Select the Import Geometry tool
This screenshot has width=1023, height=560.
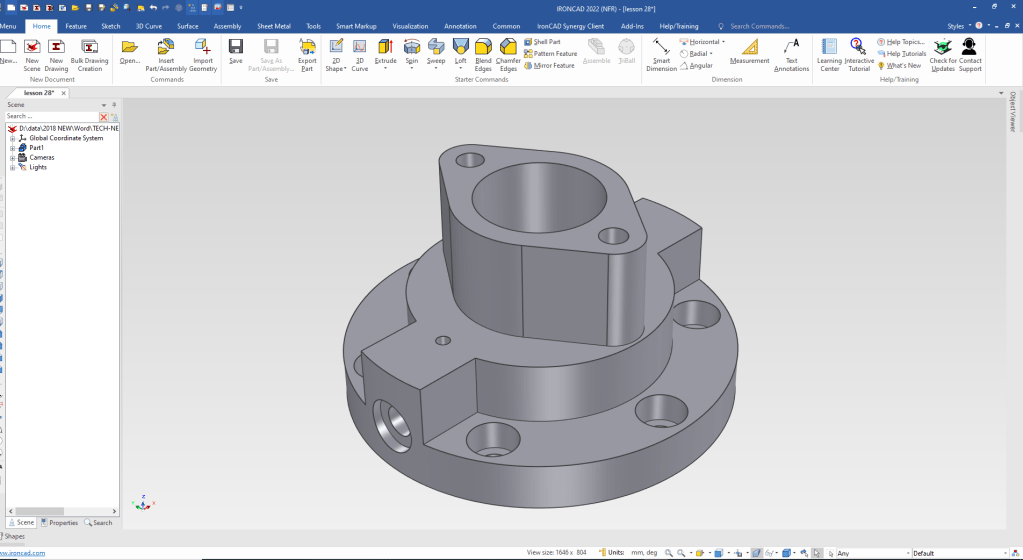click(203, 47)
